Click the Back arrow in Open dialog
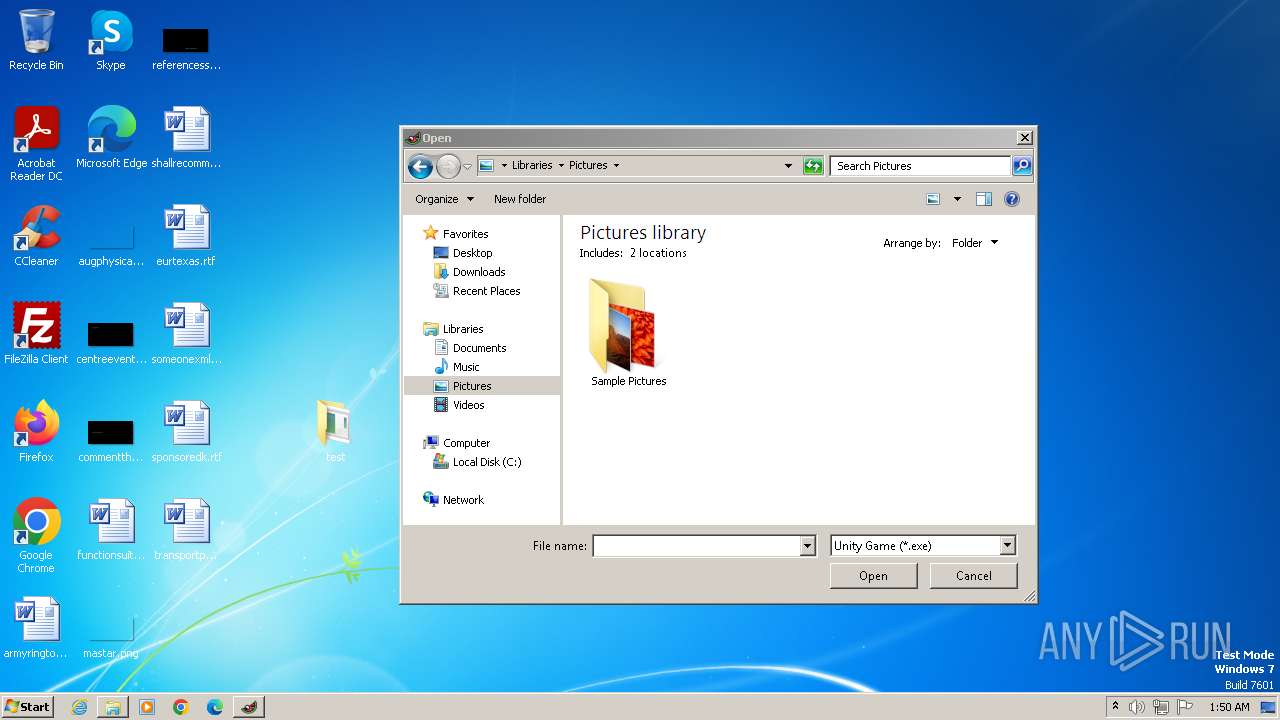The width and height of the screenshot is (1280, 720). click(x=420, y=166)
